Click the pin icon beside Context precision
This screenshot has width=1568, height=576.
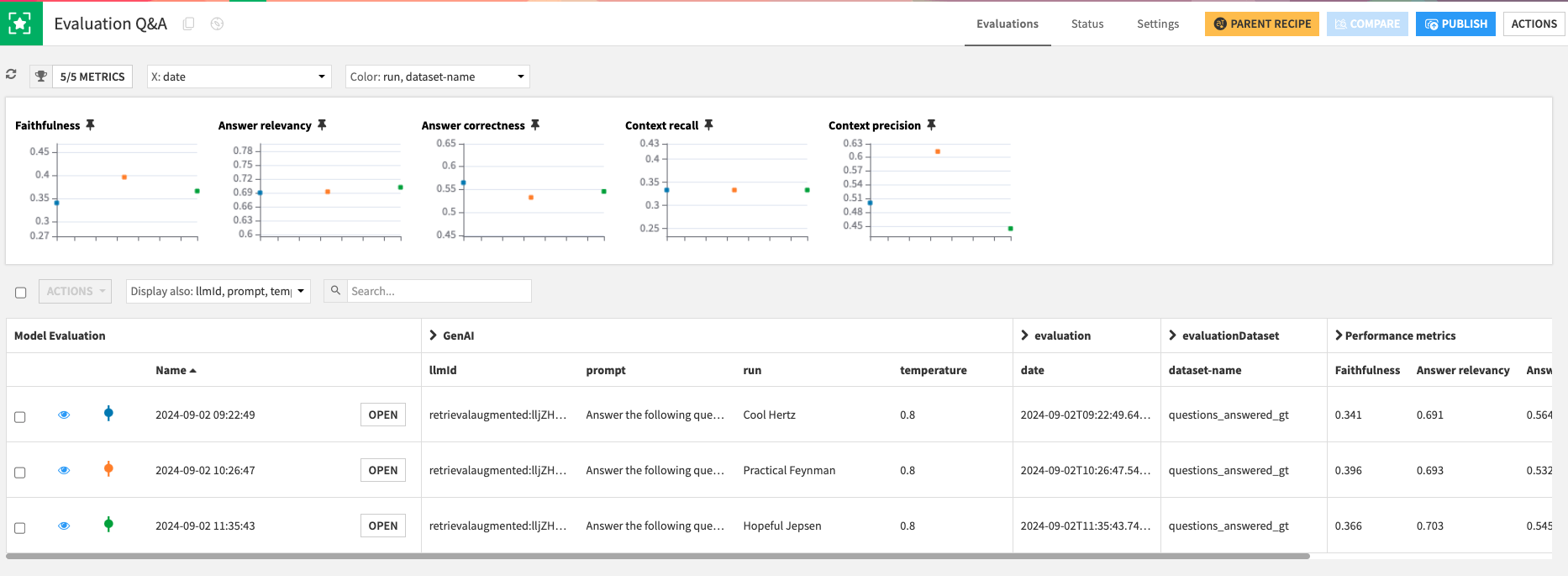tap(931, 125)
